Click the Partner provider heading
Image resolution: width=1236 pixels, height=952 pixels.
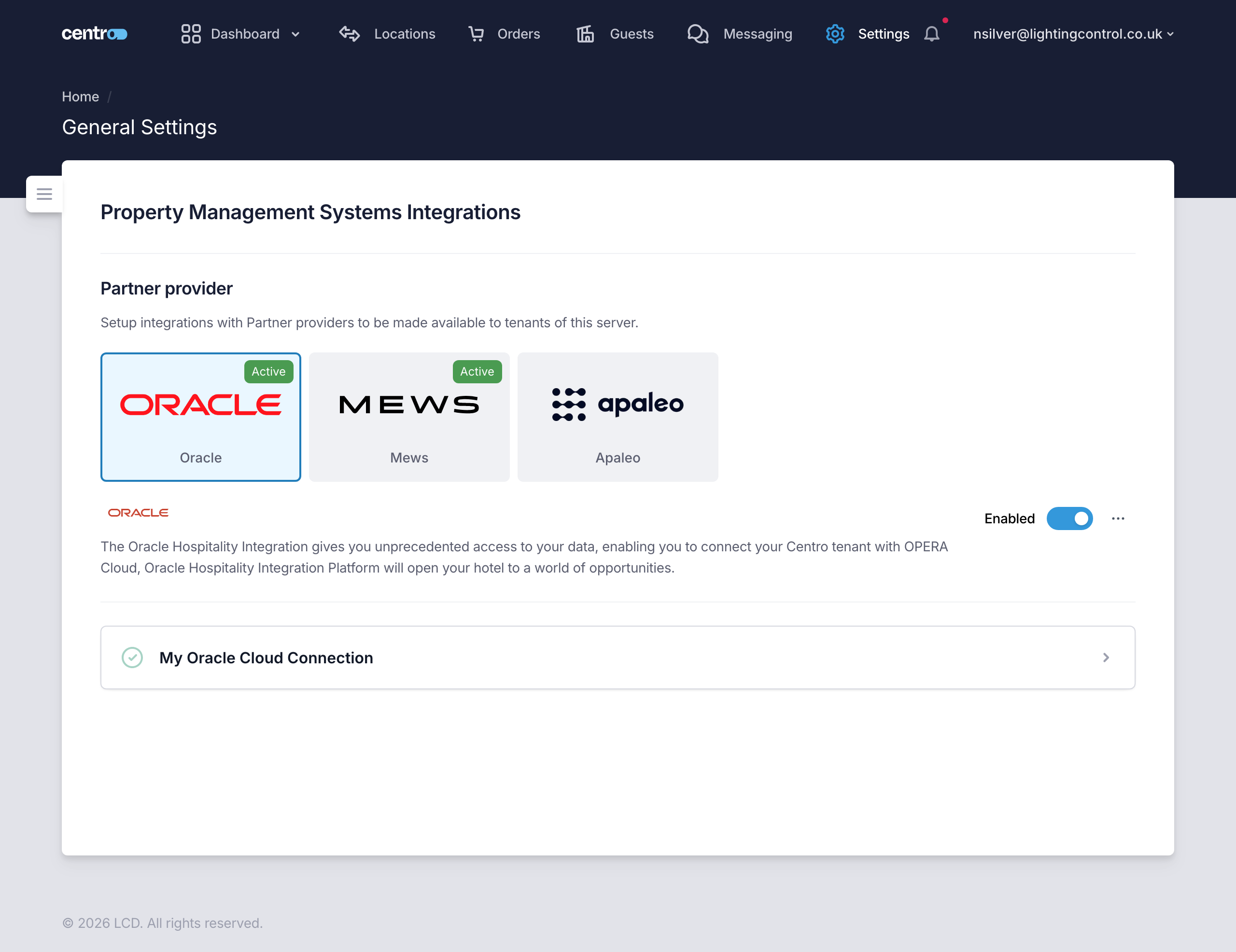point(167,289)
